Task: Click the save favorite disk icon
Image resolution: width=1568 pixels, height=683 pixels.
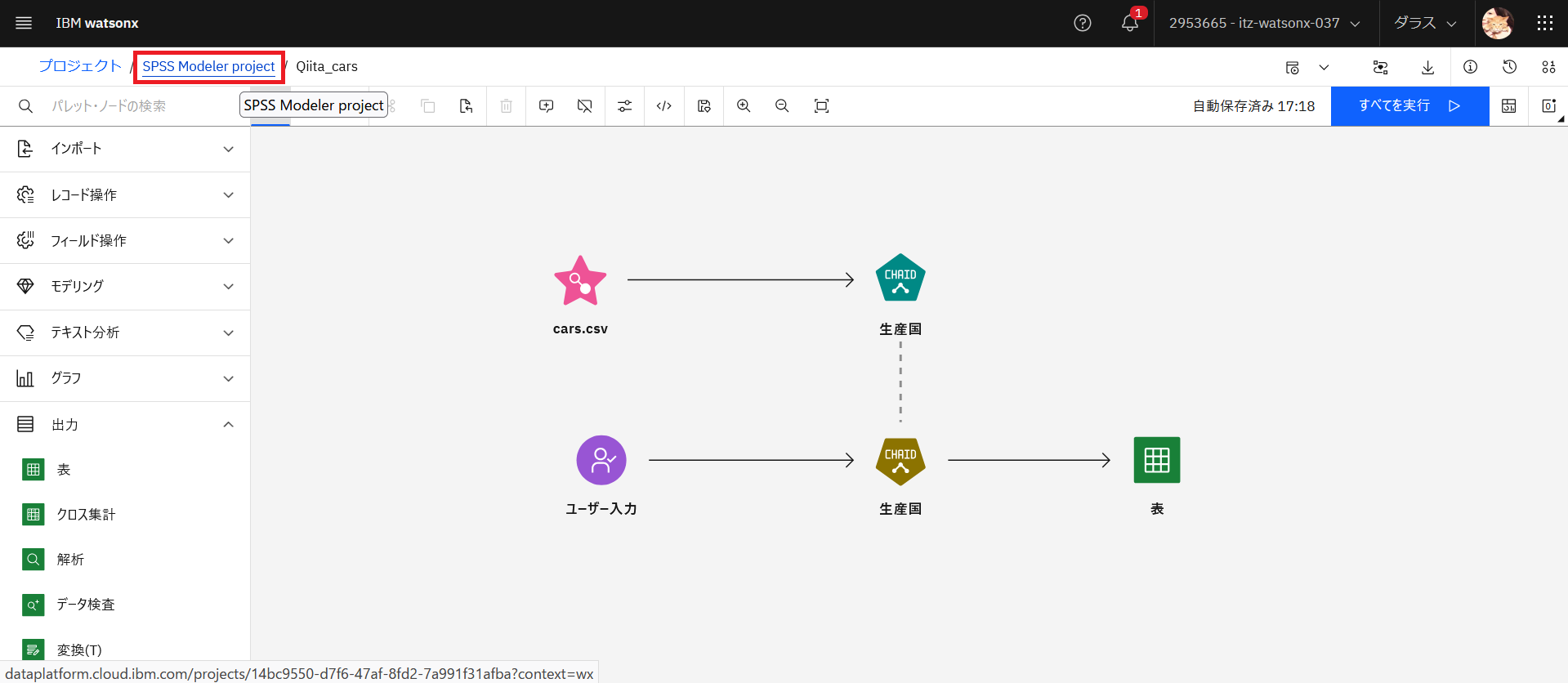Action: click(704, 106)
